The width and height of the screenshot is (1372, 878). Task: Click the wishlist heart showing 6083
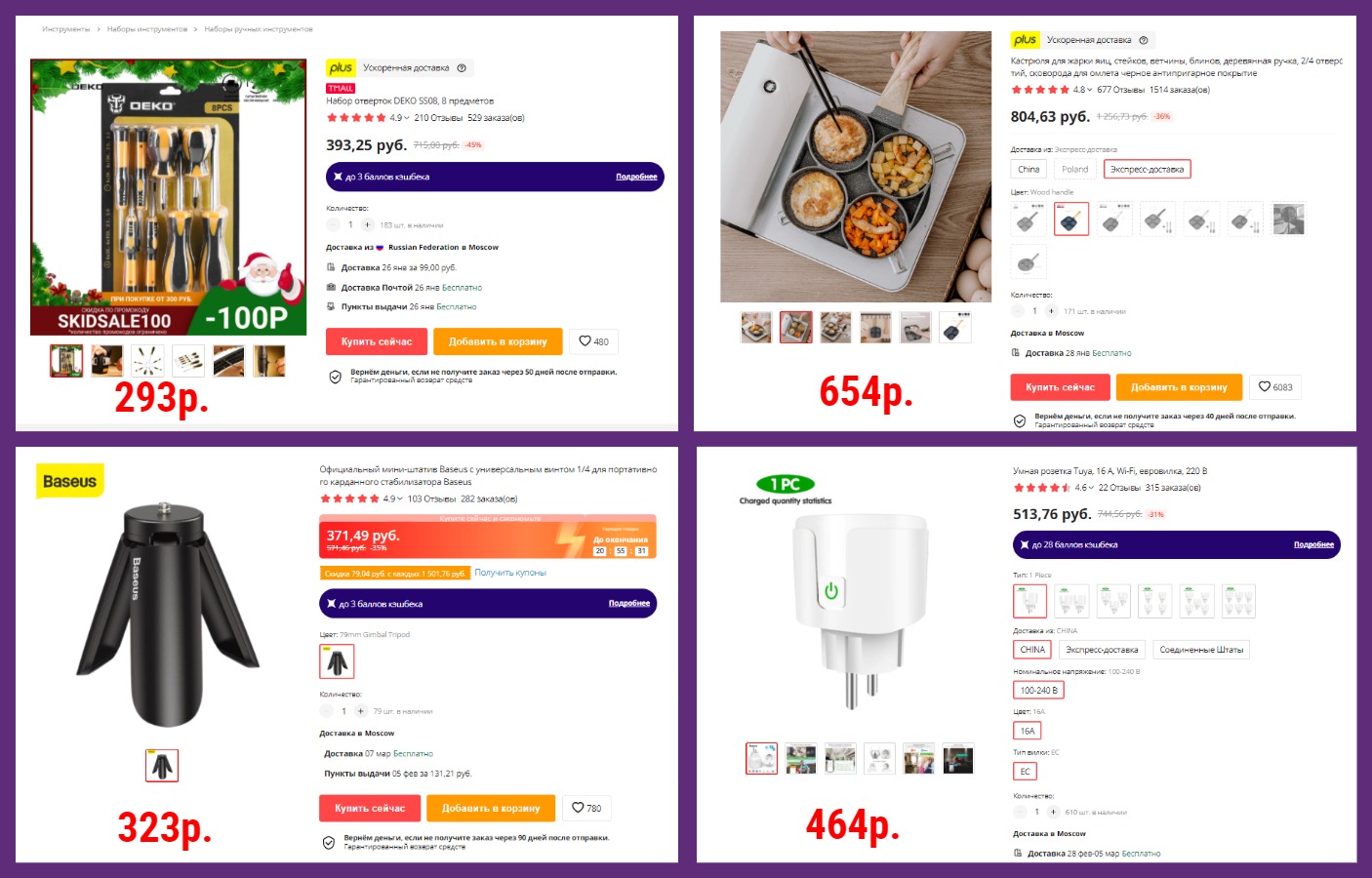[x=1275, y=387]
